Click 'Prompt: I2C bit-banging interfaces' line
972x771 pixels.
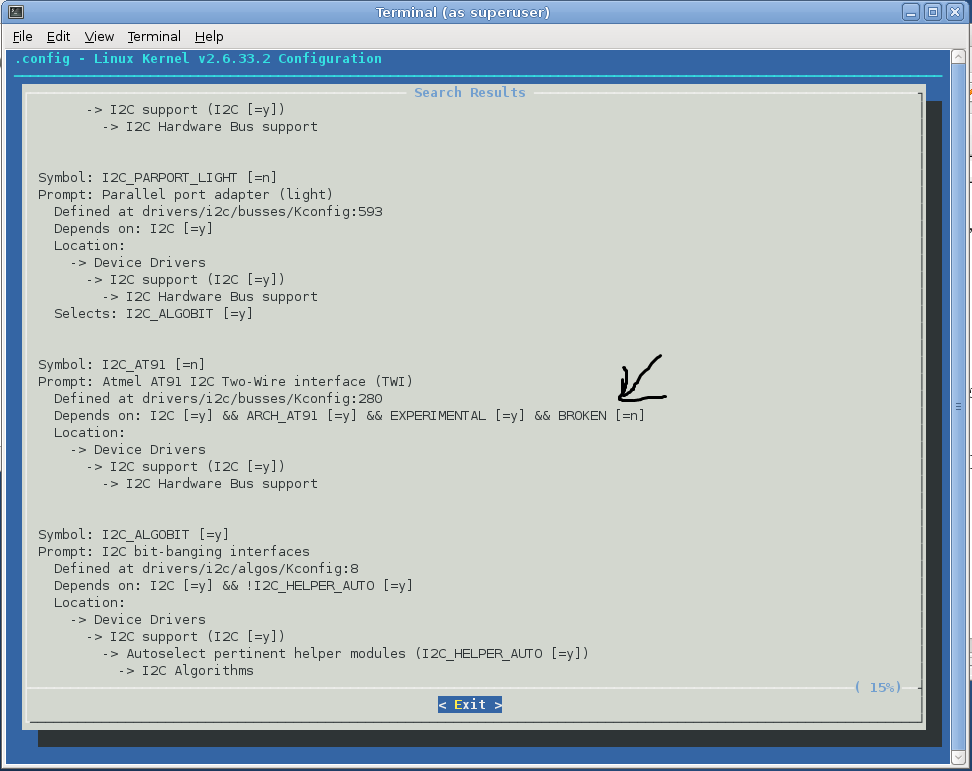[174, 552]
